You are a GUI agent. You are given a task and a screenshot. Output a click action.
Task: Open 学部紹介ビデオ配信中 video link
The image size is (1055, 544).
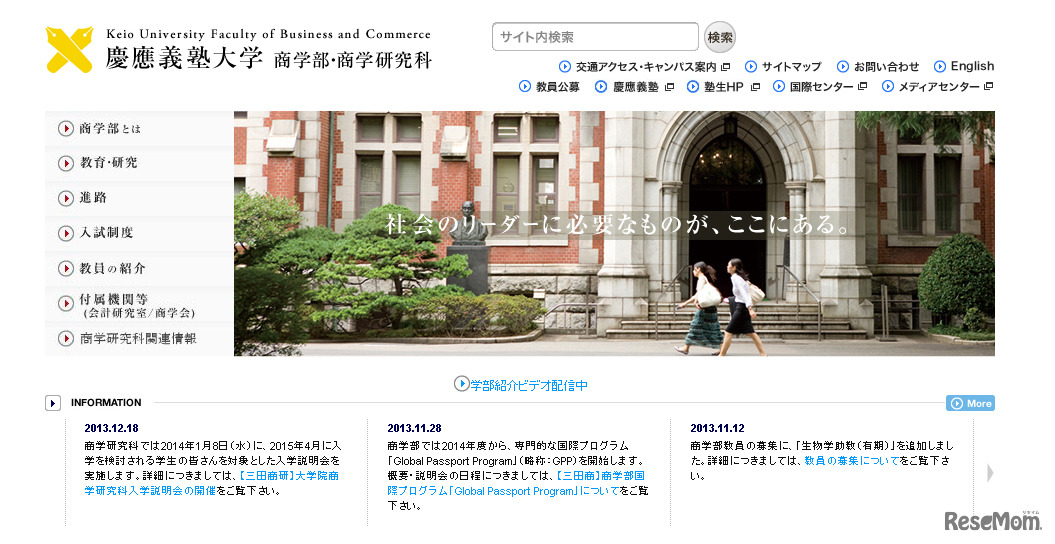pyautogui.click(x=529, y=385)
